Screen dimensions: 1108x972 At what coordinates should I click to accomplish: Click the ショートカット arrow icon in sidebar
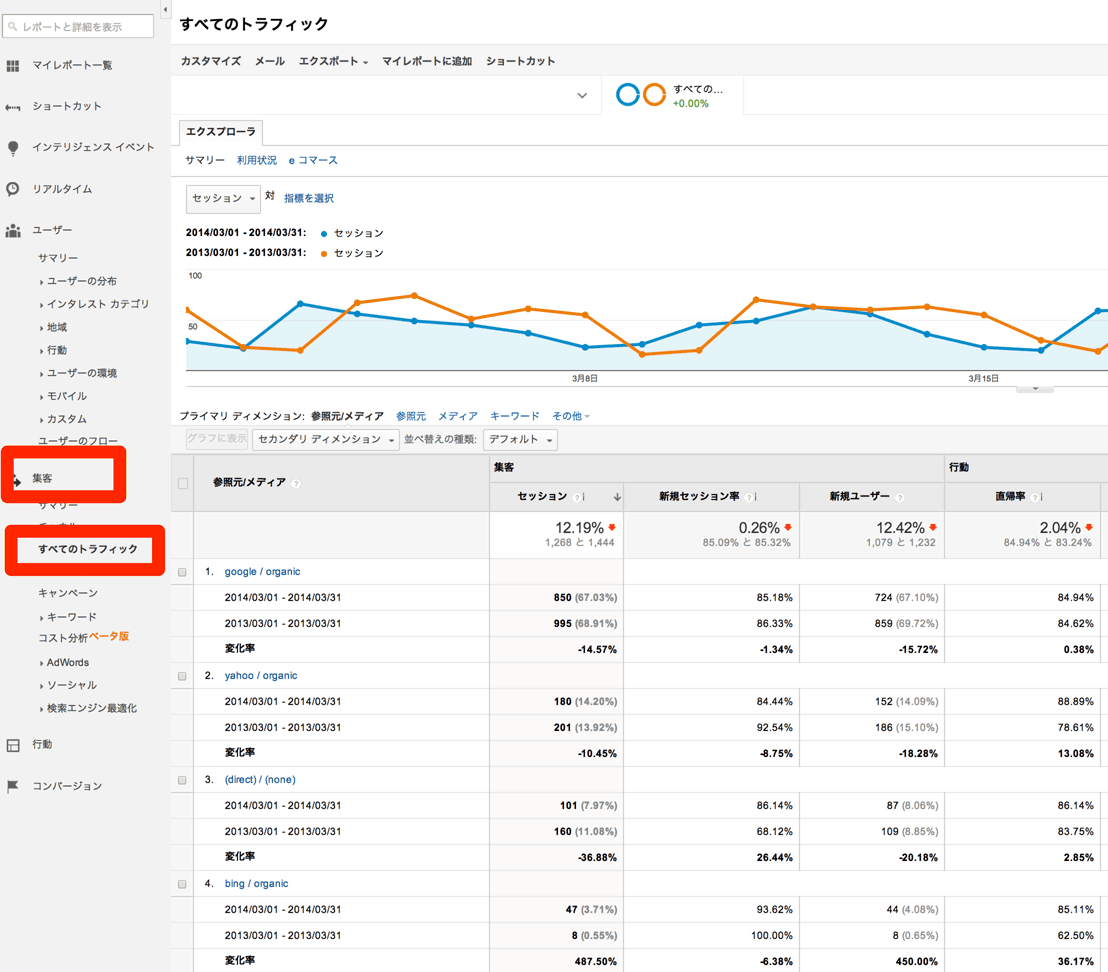pyautogui.click(x=13, y=107)
